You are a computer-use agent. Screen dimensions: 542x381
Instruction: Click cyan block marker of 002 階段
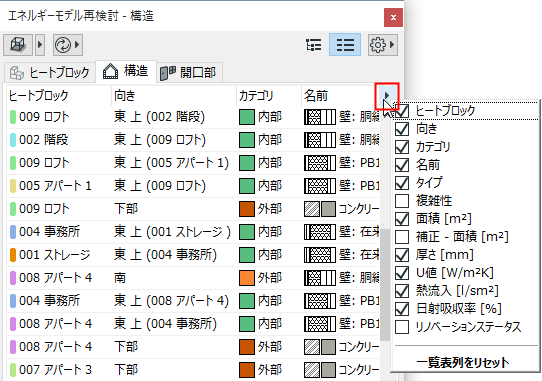[x=13, y=140]
